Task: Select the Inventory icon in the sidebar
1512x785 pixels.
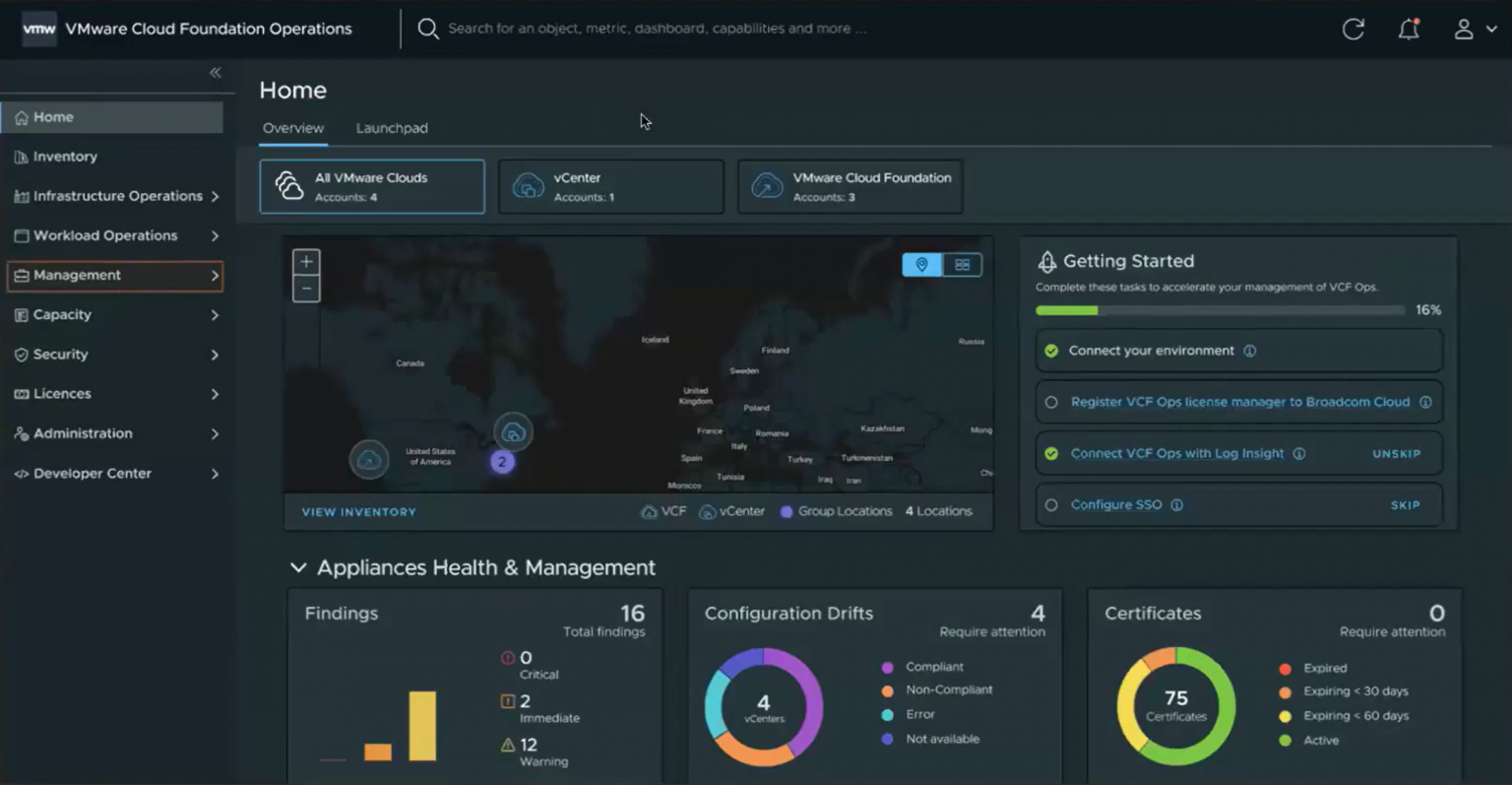Action: (x=23, y=156)
